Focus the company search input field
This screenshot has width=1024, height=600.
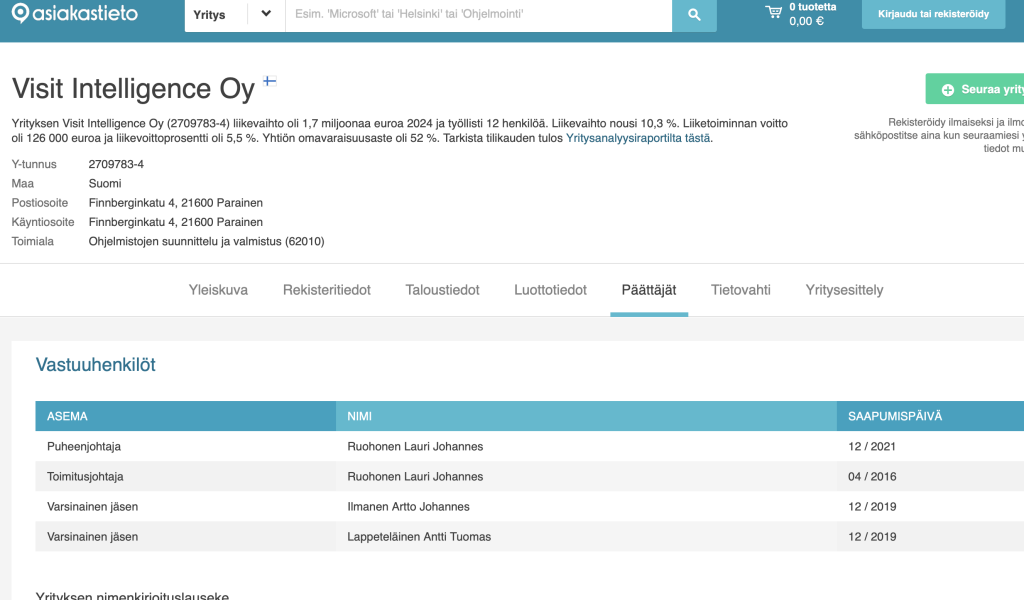coord(479,14)
